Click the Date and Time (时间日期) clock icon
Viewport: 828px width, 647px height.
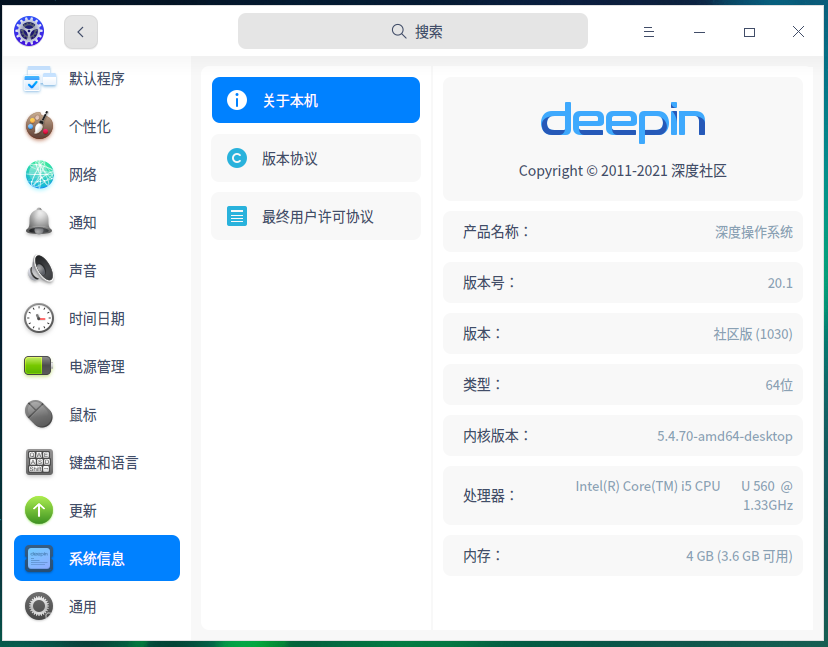39,318
